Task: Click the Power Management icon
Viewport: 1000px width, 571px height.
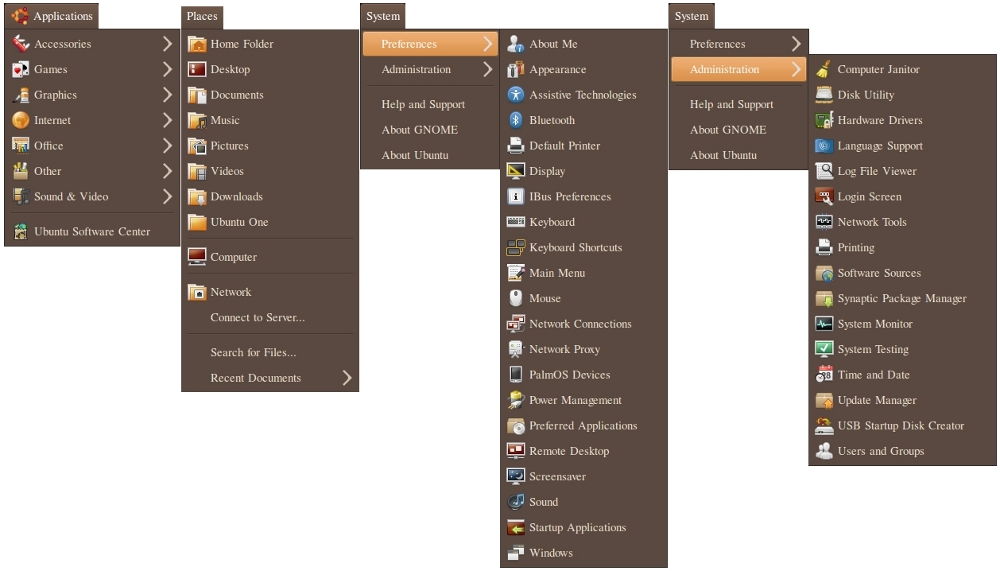Action: click(x=515, y=400)
